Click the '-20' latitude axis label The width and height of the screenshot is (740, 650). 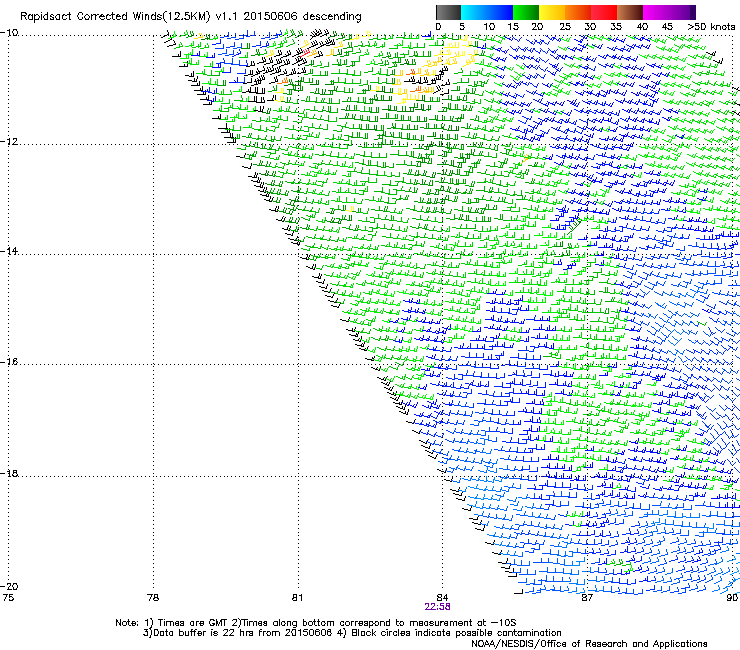click(x=9, y=586)
